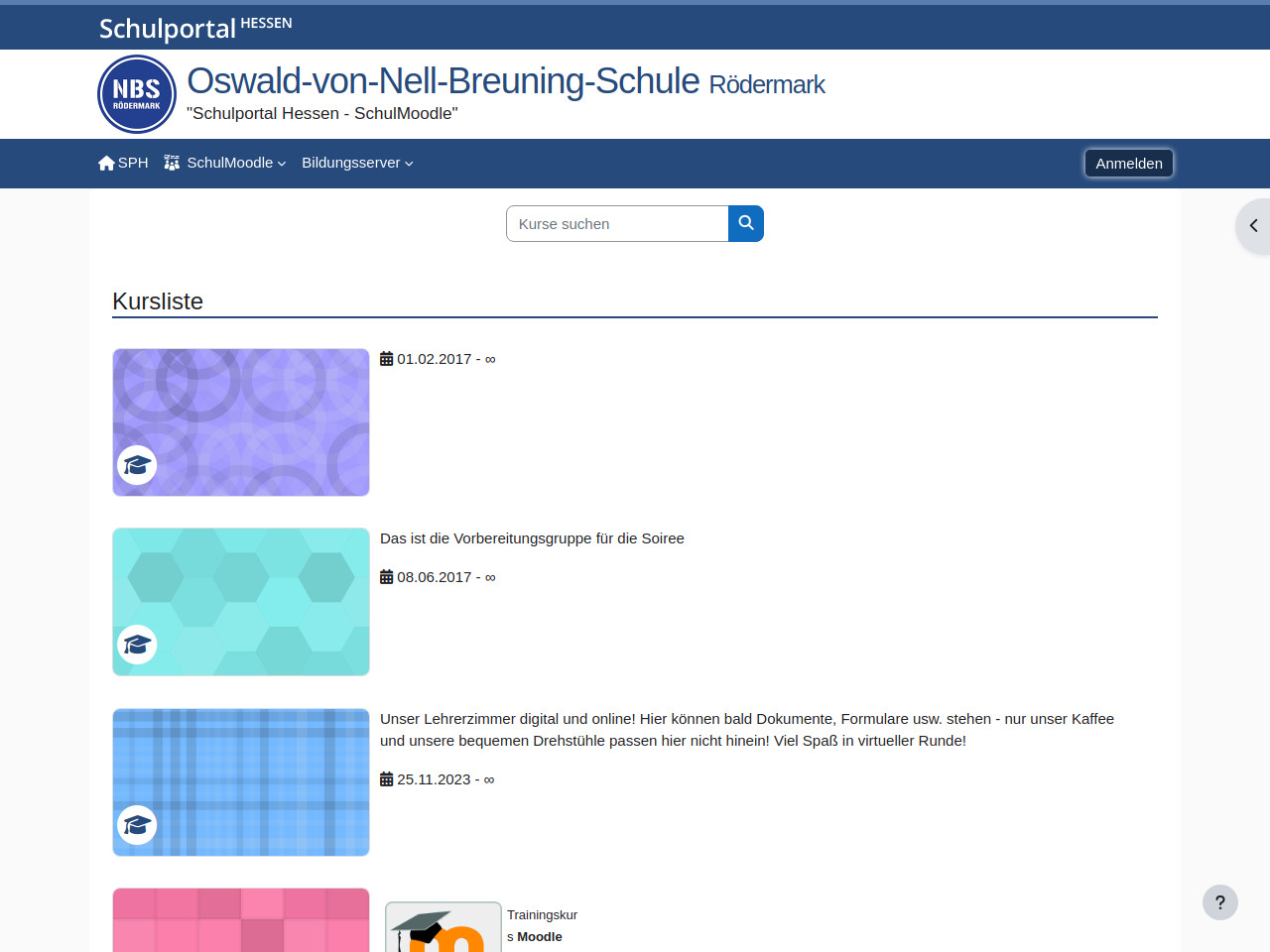
Task: Click the NBS Rödermark school logo
Action: (x=137, y=94)
